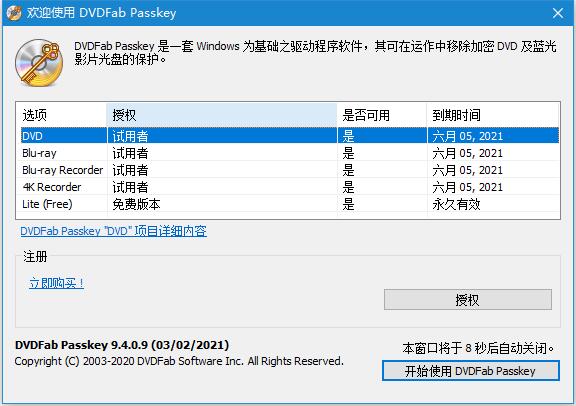Click 开始使用 DVDFab Passkey button
Screen dimensions: 576x406
coord(471,371)
